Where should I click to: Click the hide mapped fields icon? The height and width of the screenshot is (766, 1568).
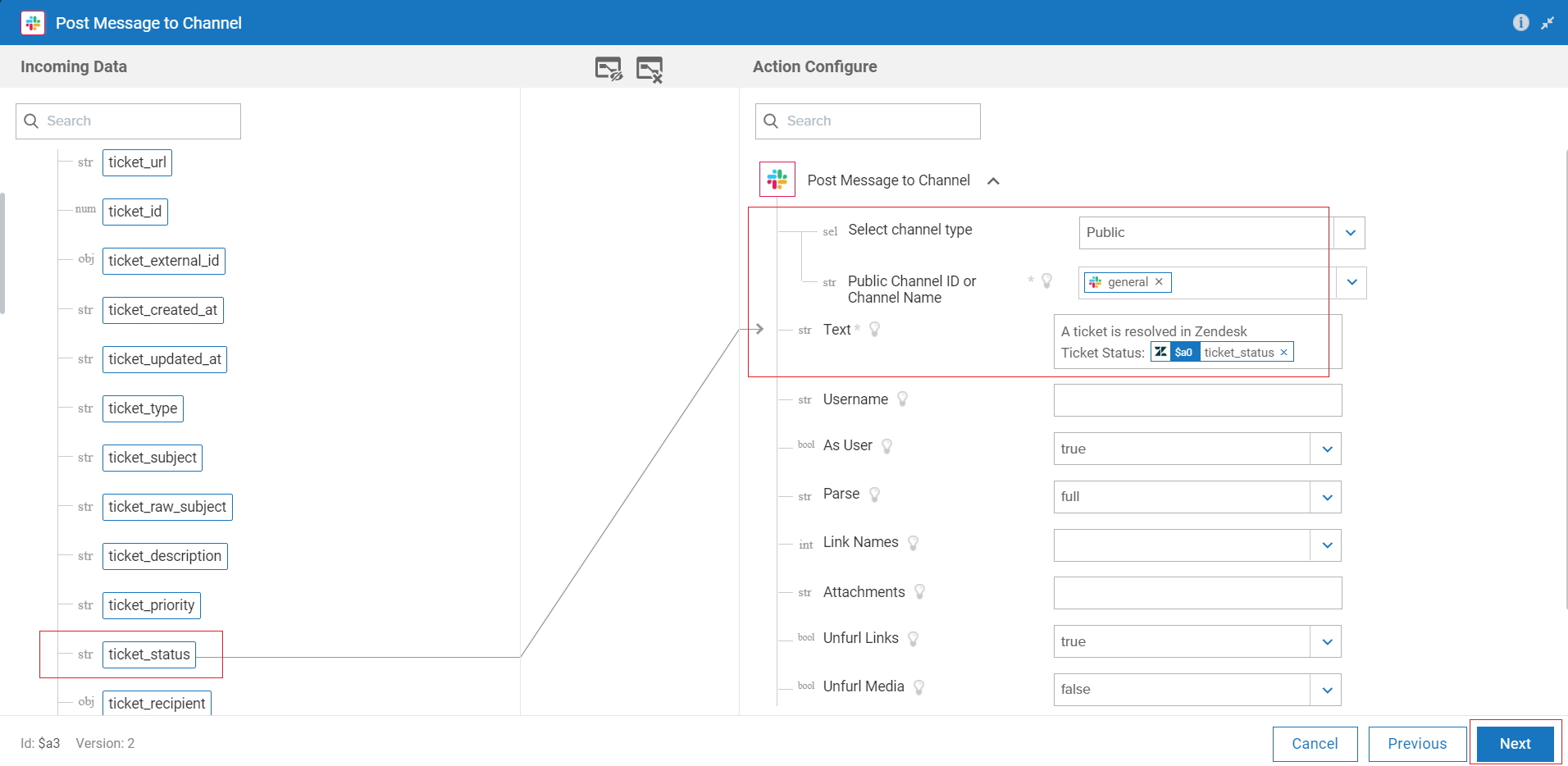(x=609, y=69)
